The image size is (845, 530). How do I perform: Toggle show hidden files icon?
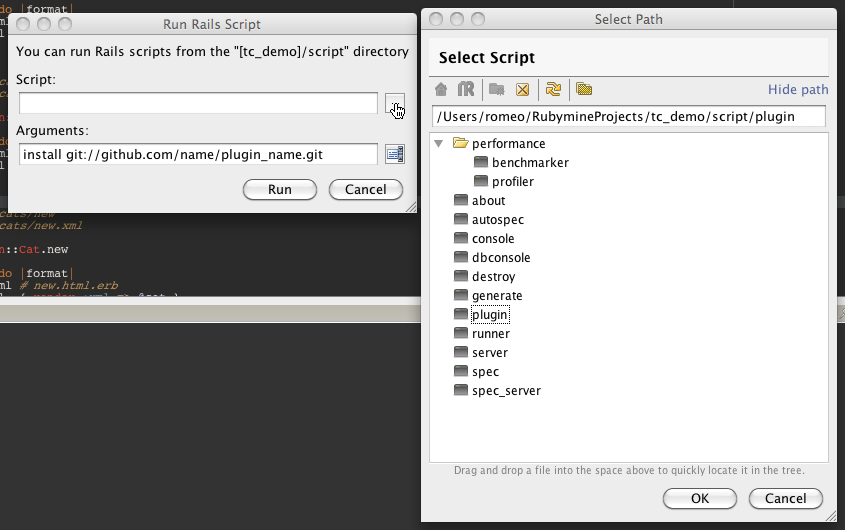coord(584,89)
